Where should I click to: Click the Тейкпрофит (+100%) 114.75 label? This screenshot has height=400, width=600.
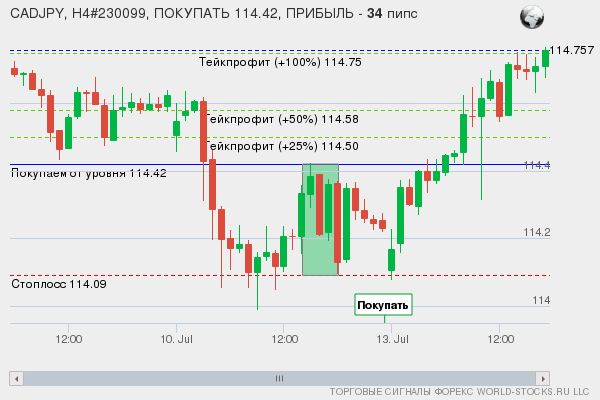click(280, 62)
